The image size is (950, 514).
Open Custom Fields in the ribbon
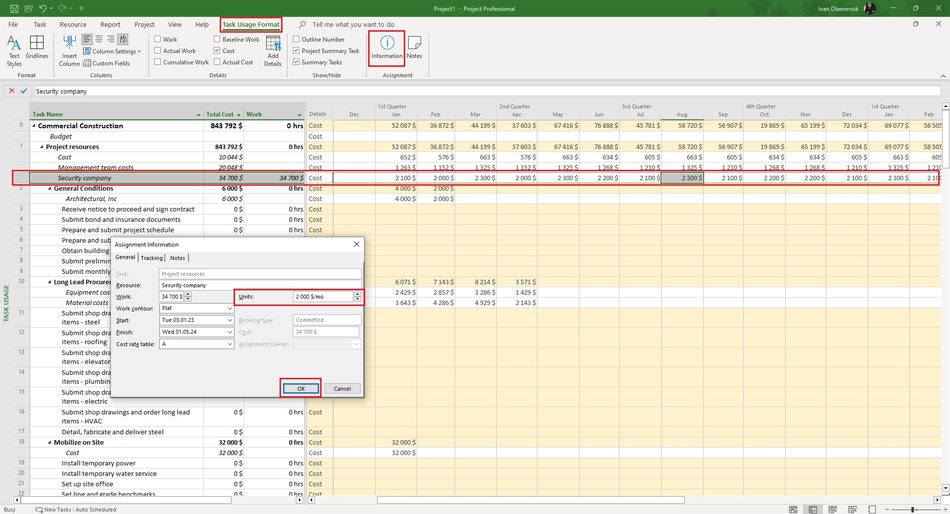tap(106, 63)
